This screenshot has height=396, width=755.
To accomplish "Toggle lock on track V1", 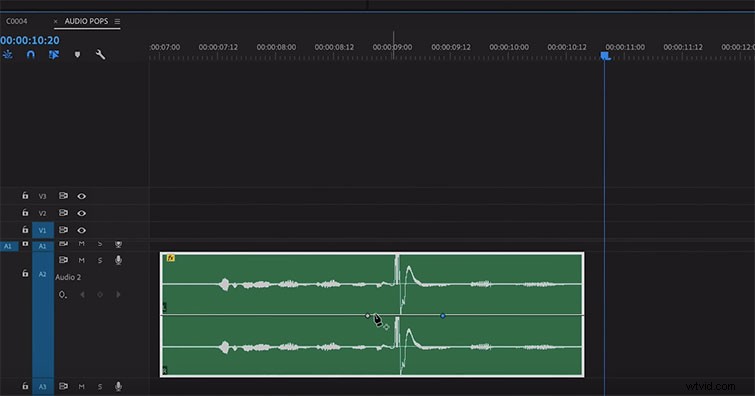I will click(x=25, y=230).
